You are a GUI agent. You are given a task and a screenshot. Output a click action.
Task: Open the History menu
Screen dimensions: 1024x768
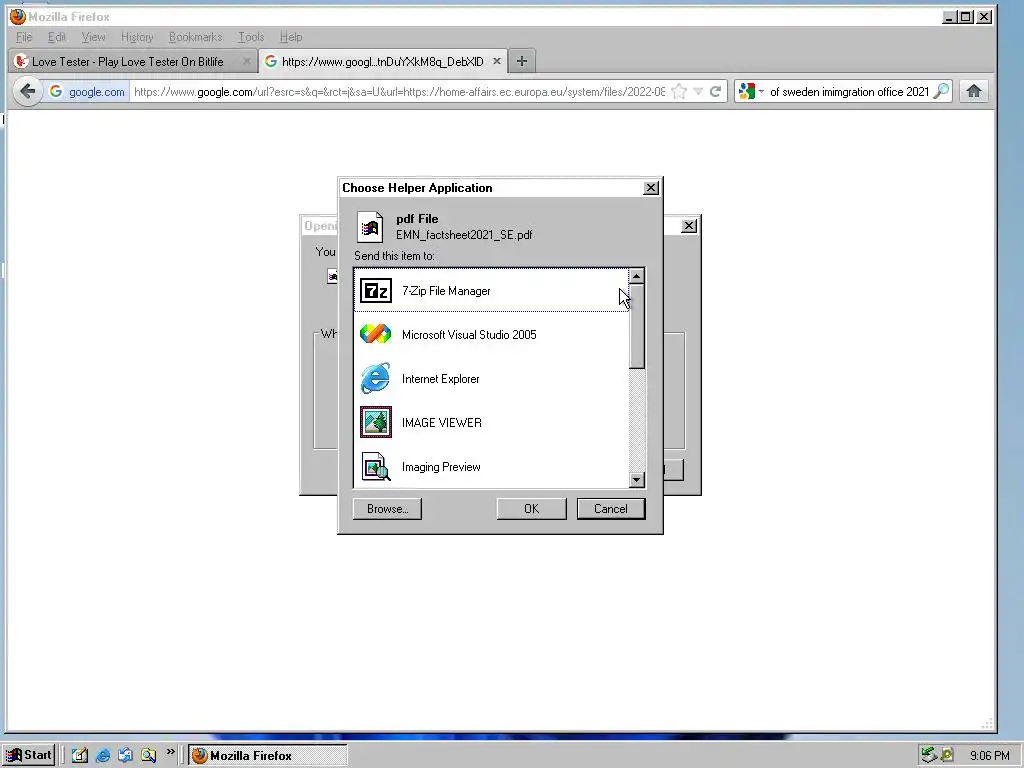pyautogui.click(x=137, y=37)
